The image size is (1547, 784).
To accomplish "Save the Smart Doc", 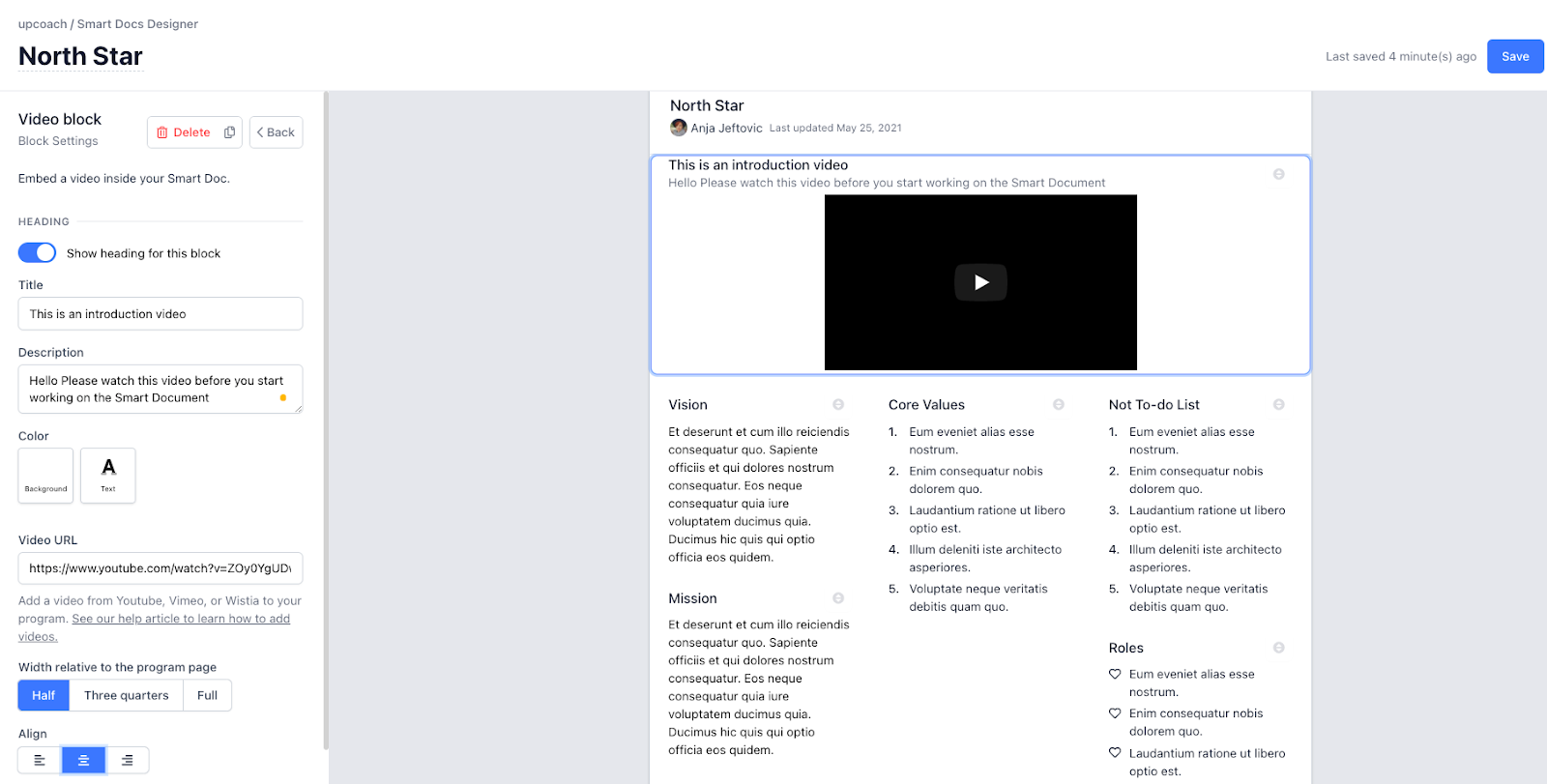I will [1515, 56].
